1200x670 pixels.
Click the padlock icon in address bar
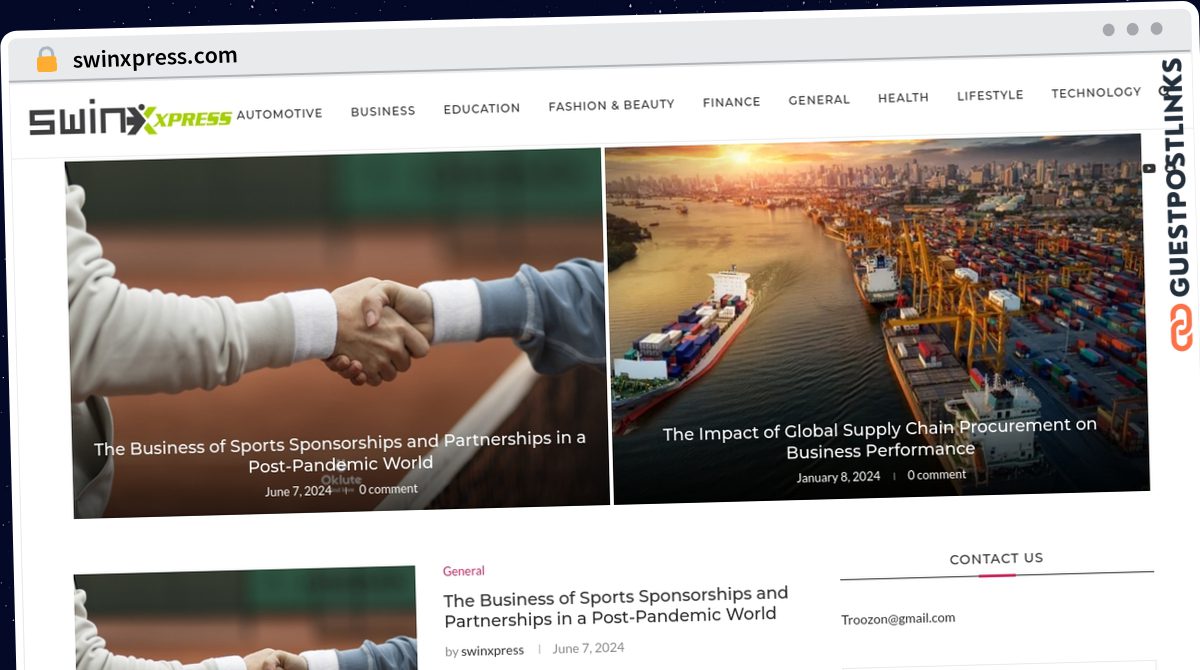[46, 60]
